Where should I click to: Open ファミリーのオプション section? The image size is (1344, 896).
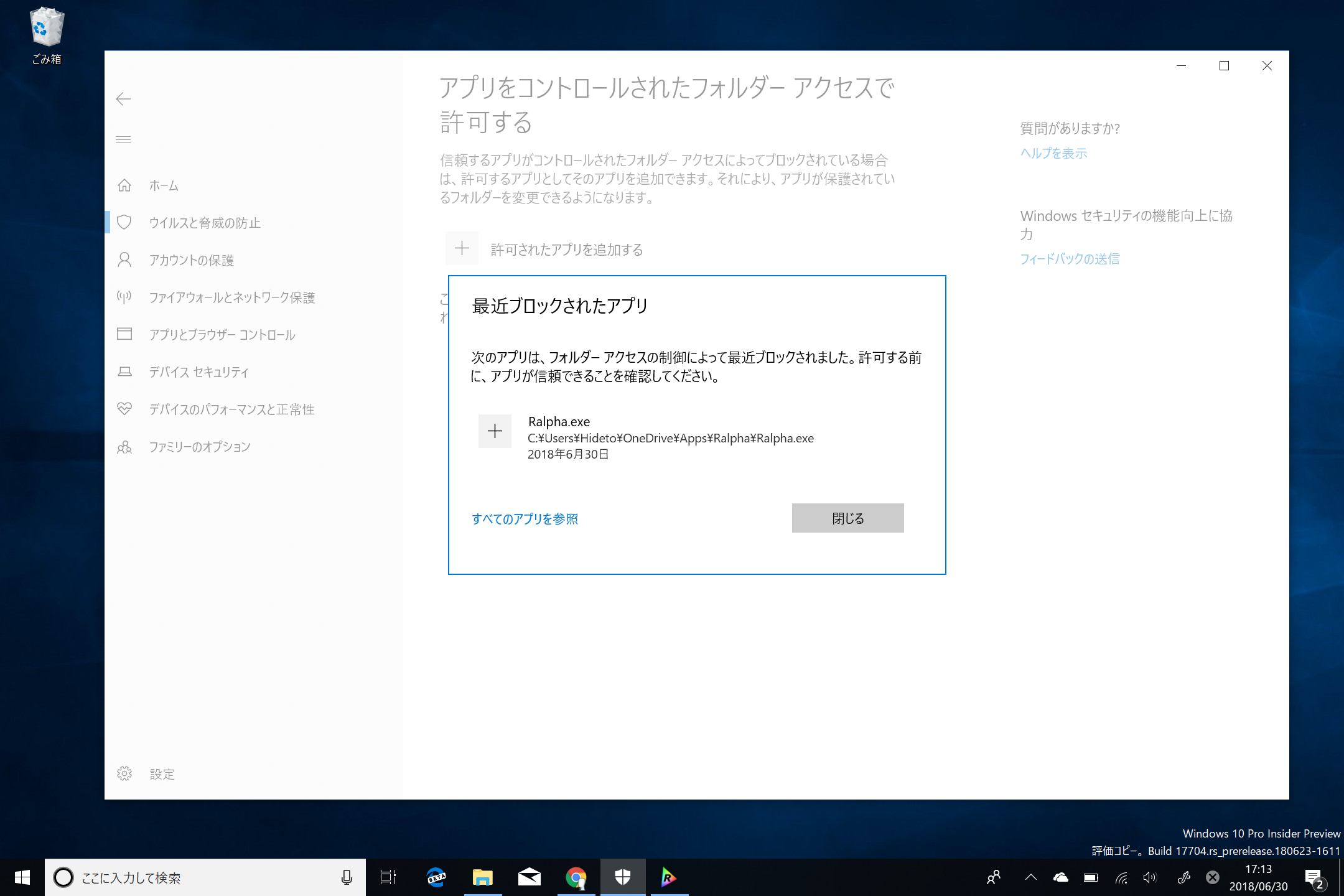click(x=200, y=447)
